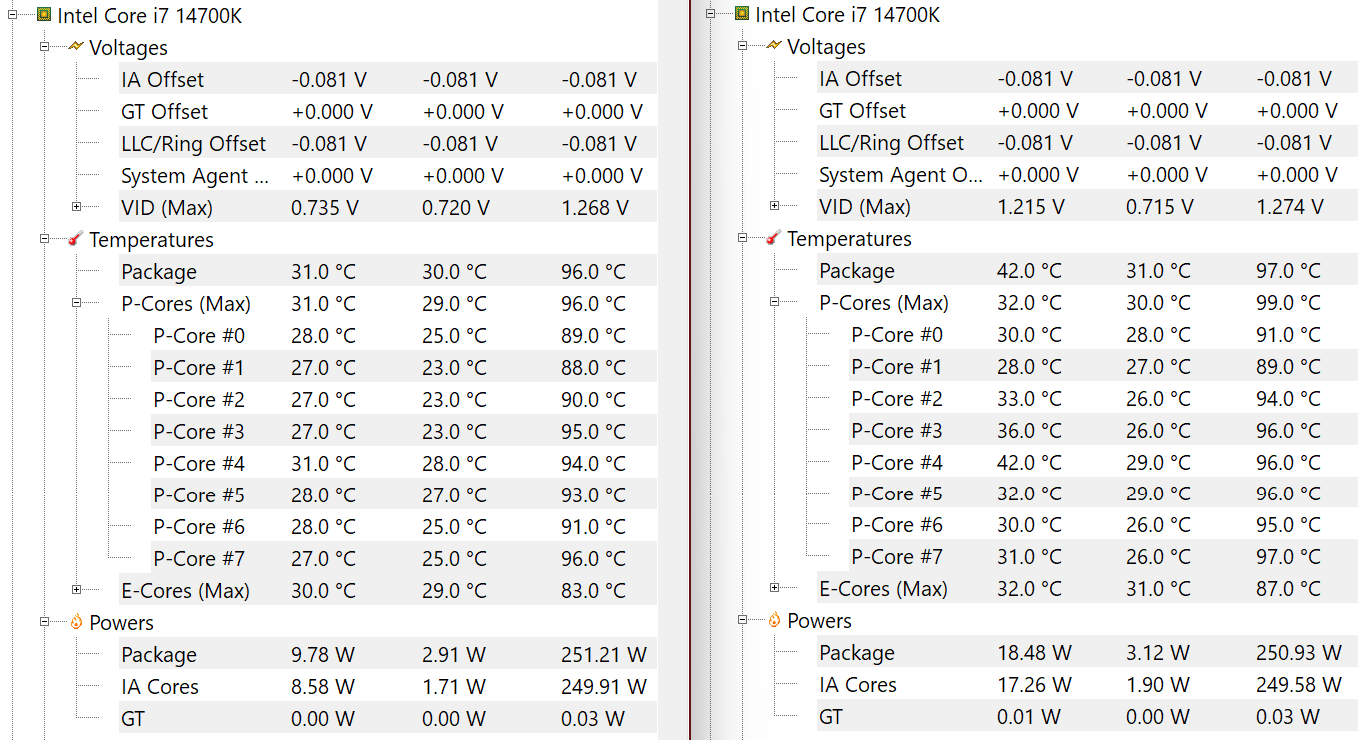Expand the E-Cores (Max) node in the left panel
This screenshot has height=740, width=1358.
click(76, 590)
